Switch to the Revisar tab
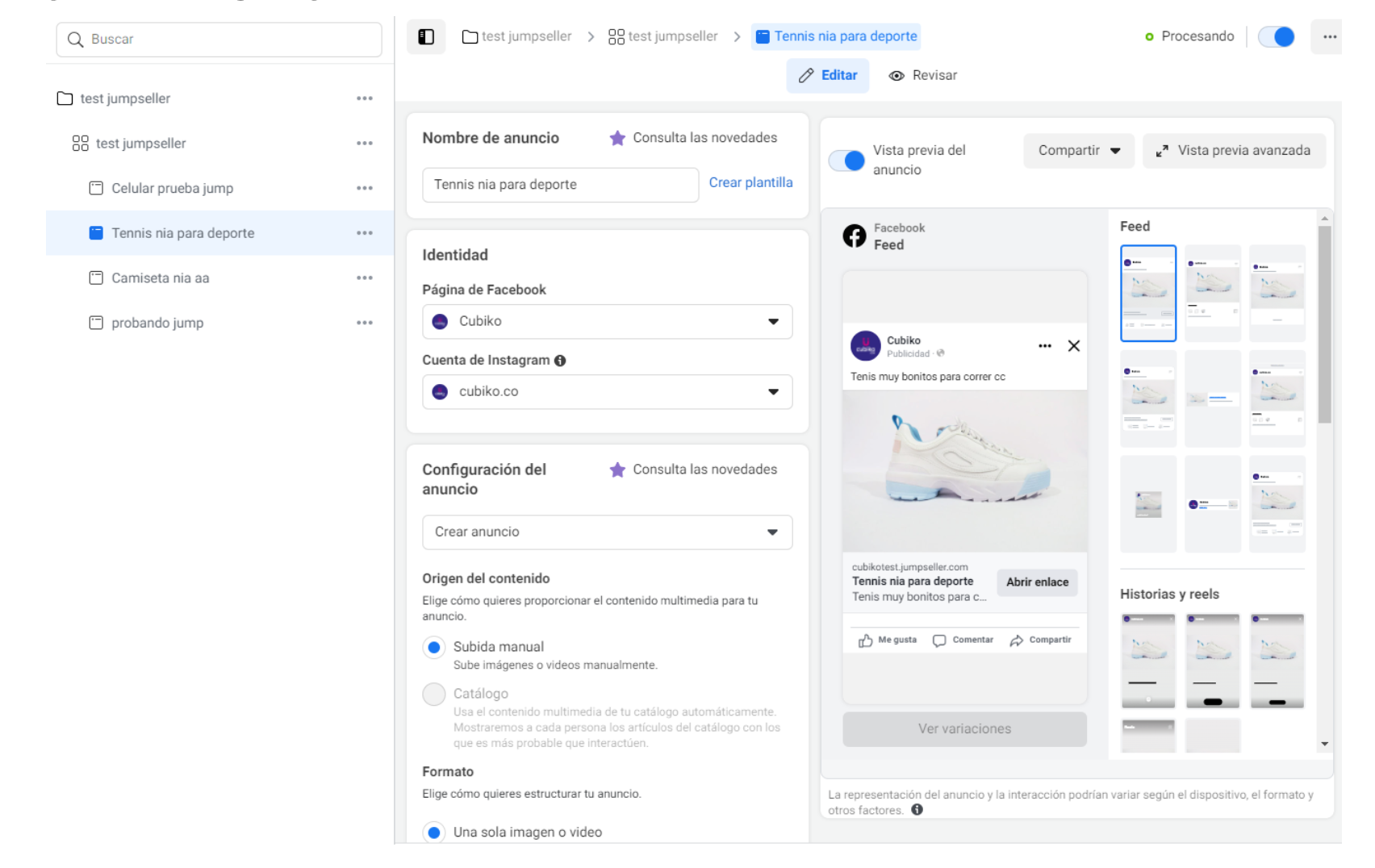Image resolution: width=1375 pixels, height=868 pixels. click(x=922, y=76)
